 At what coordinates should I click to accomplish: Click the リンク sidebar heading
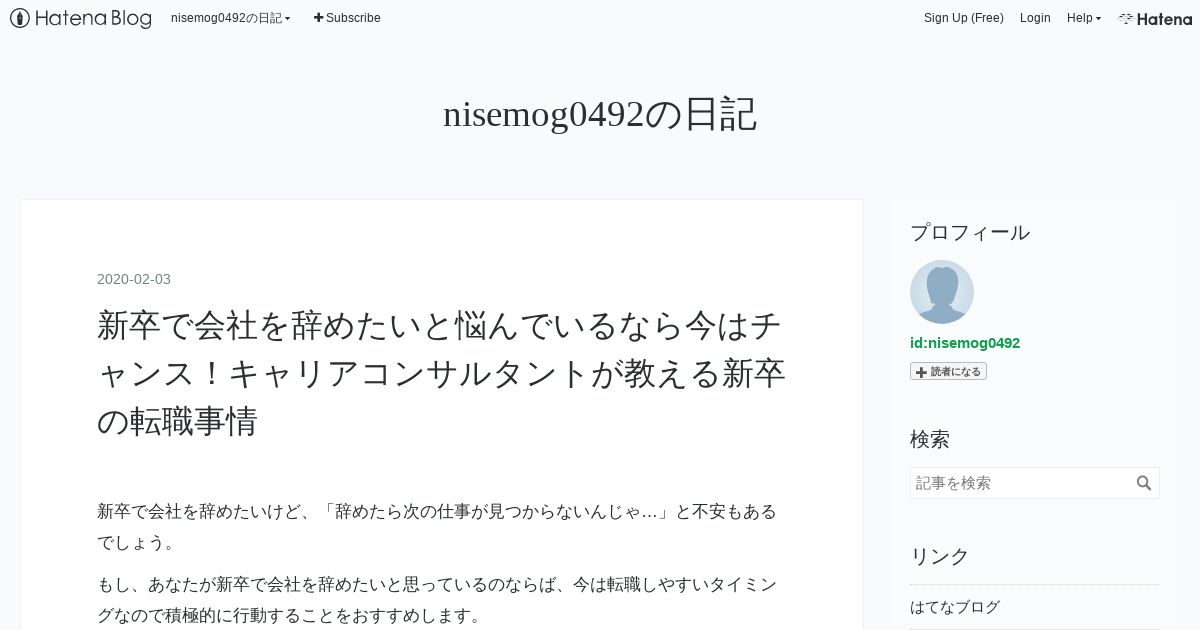(x=940, y=556)
